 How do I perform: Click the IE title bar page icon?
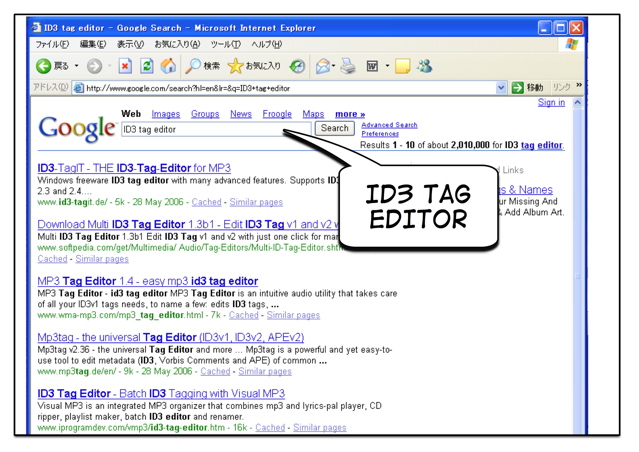click(x=37, y=27)
